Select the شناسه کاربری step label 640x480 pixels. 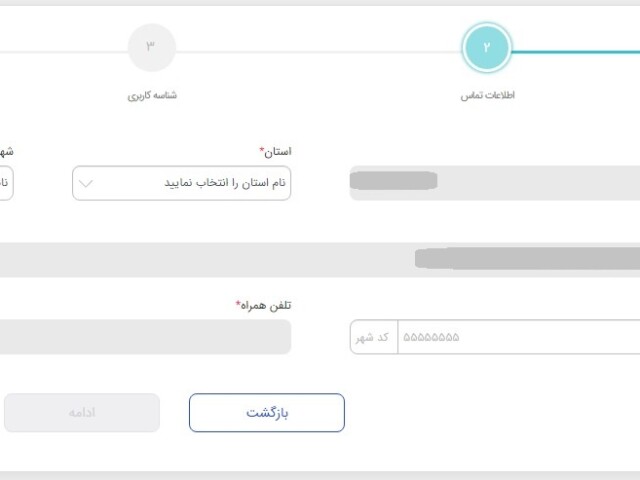point(151,96)
